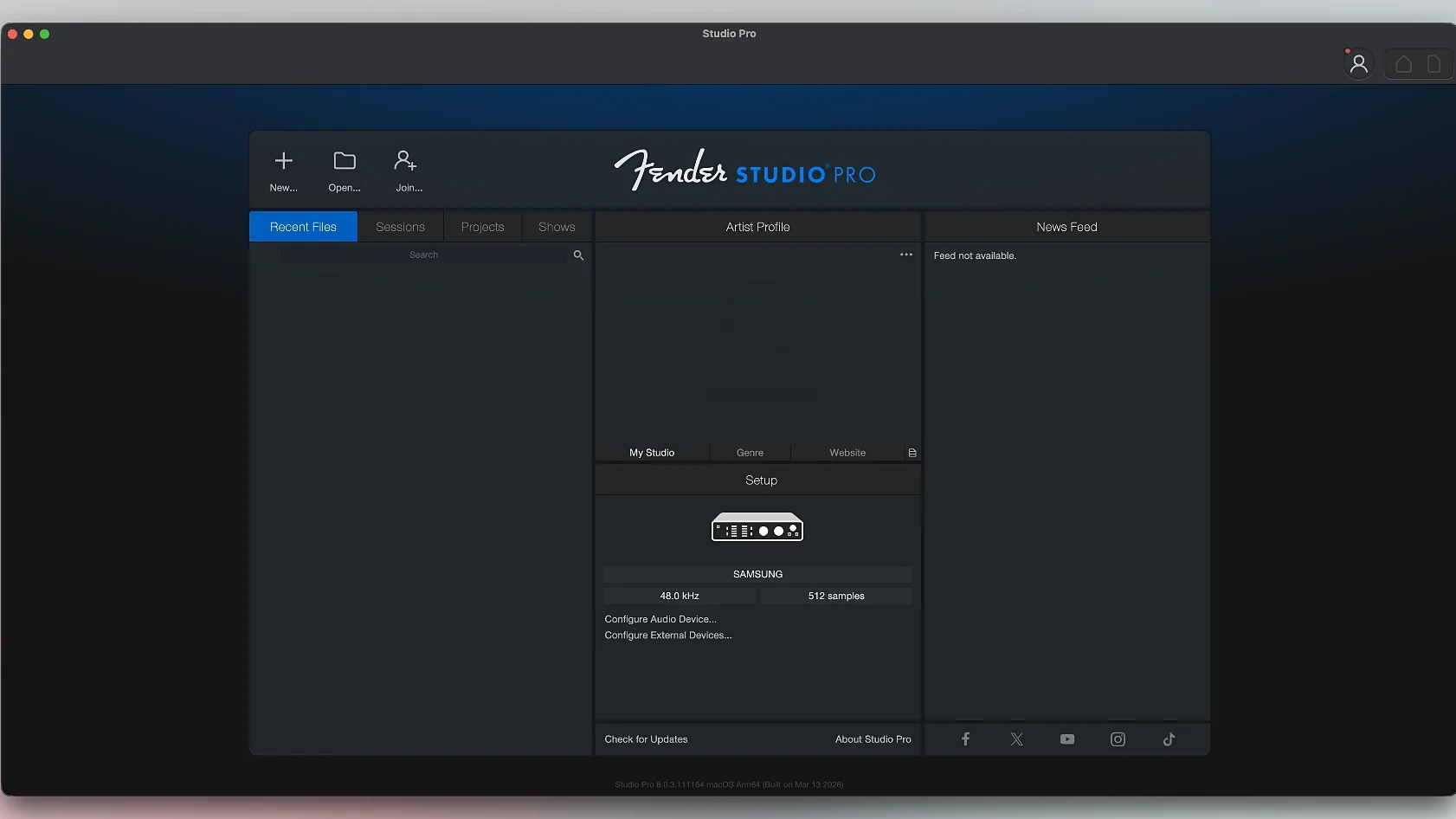Click the 'Feed not available.' text
The width and height of the screenshot is (1456, 819).
(x=975, y=256)
